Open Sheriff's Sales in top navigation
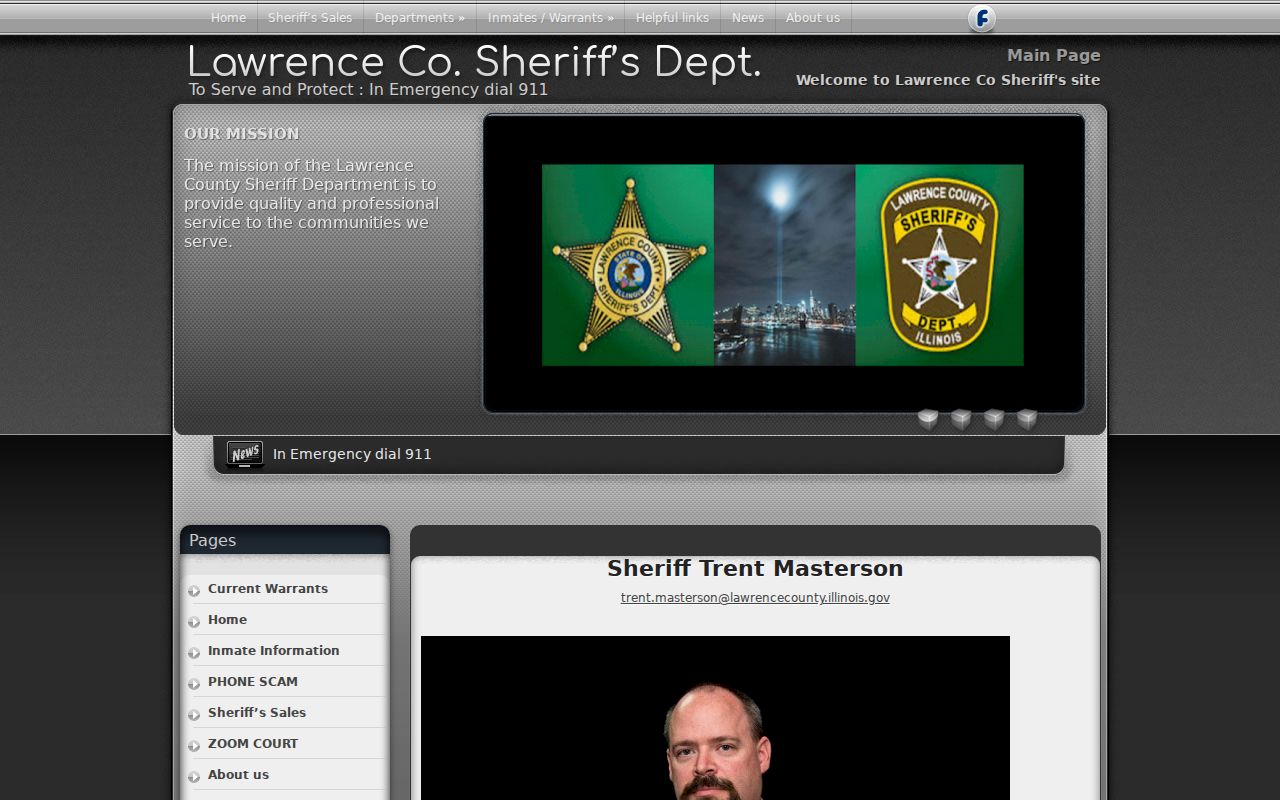1280x800 pixels. (x=310, y=18)
